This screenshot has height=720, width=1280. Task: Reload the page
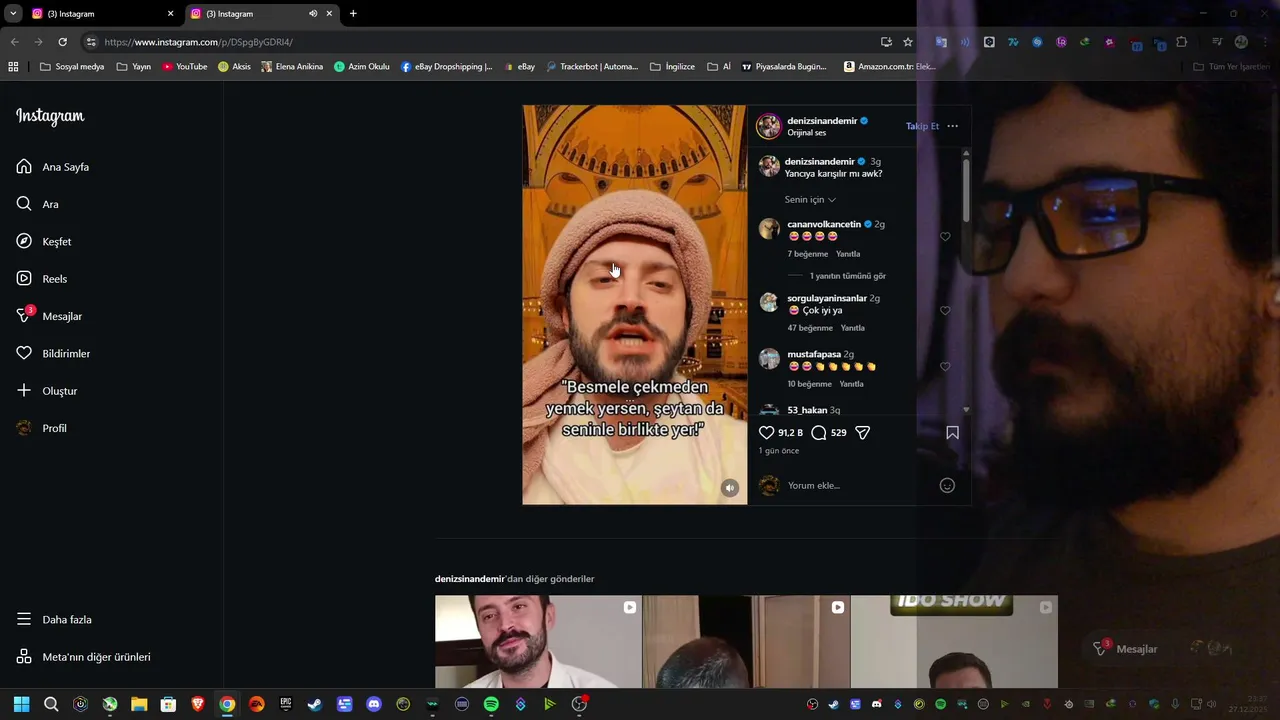(x=62, y=42)
